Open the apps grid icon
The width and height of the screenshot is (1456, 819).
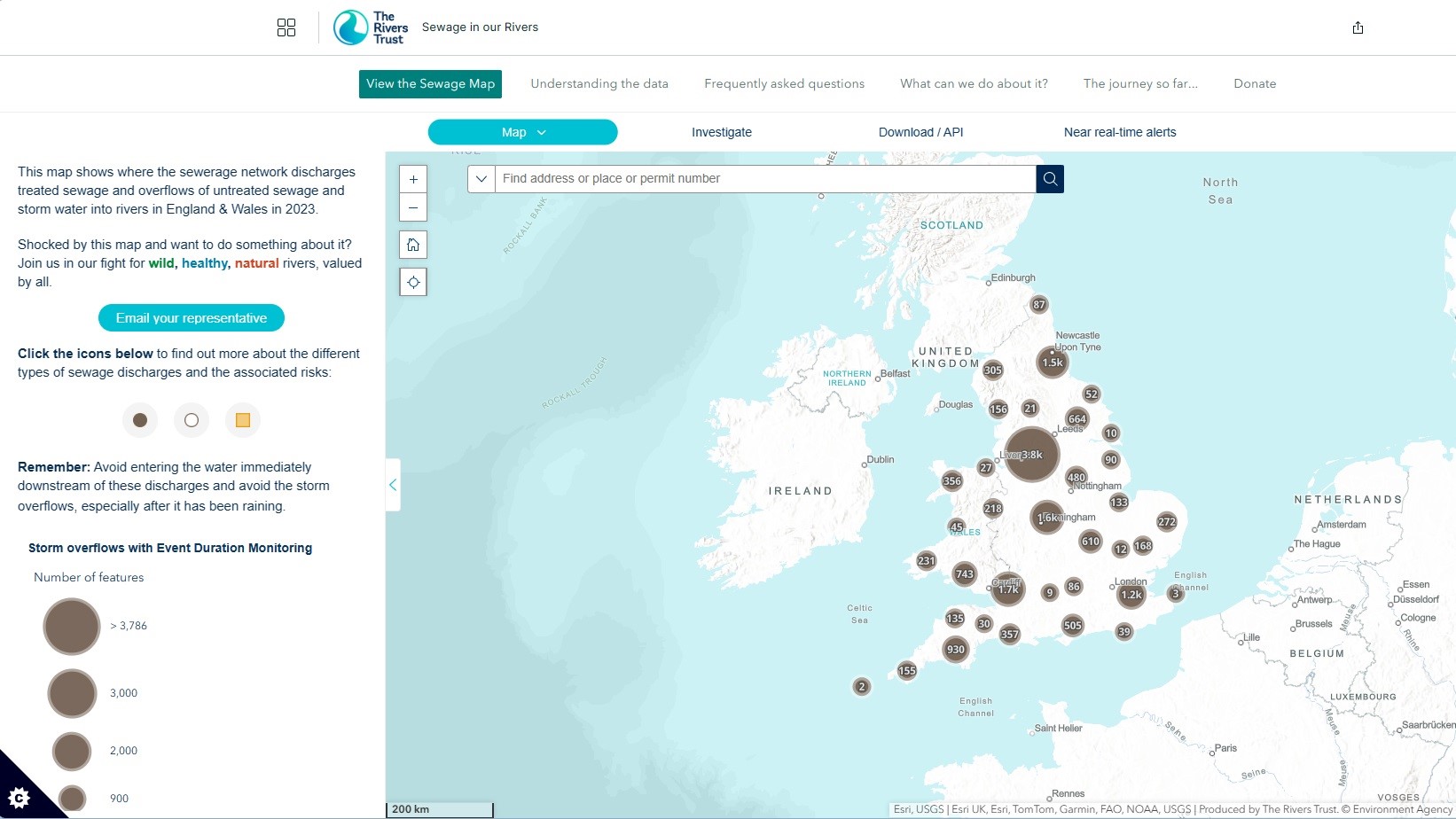pyautogui.click(x=286, y=27)
